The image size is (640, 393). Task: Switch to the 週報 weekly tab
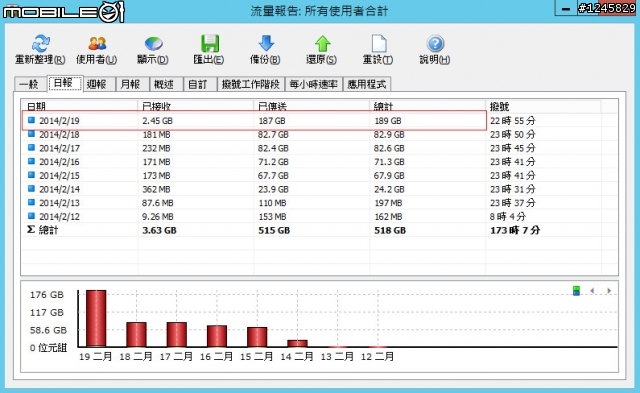(98, 84)
